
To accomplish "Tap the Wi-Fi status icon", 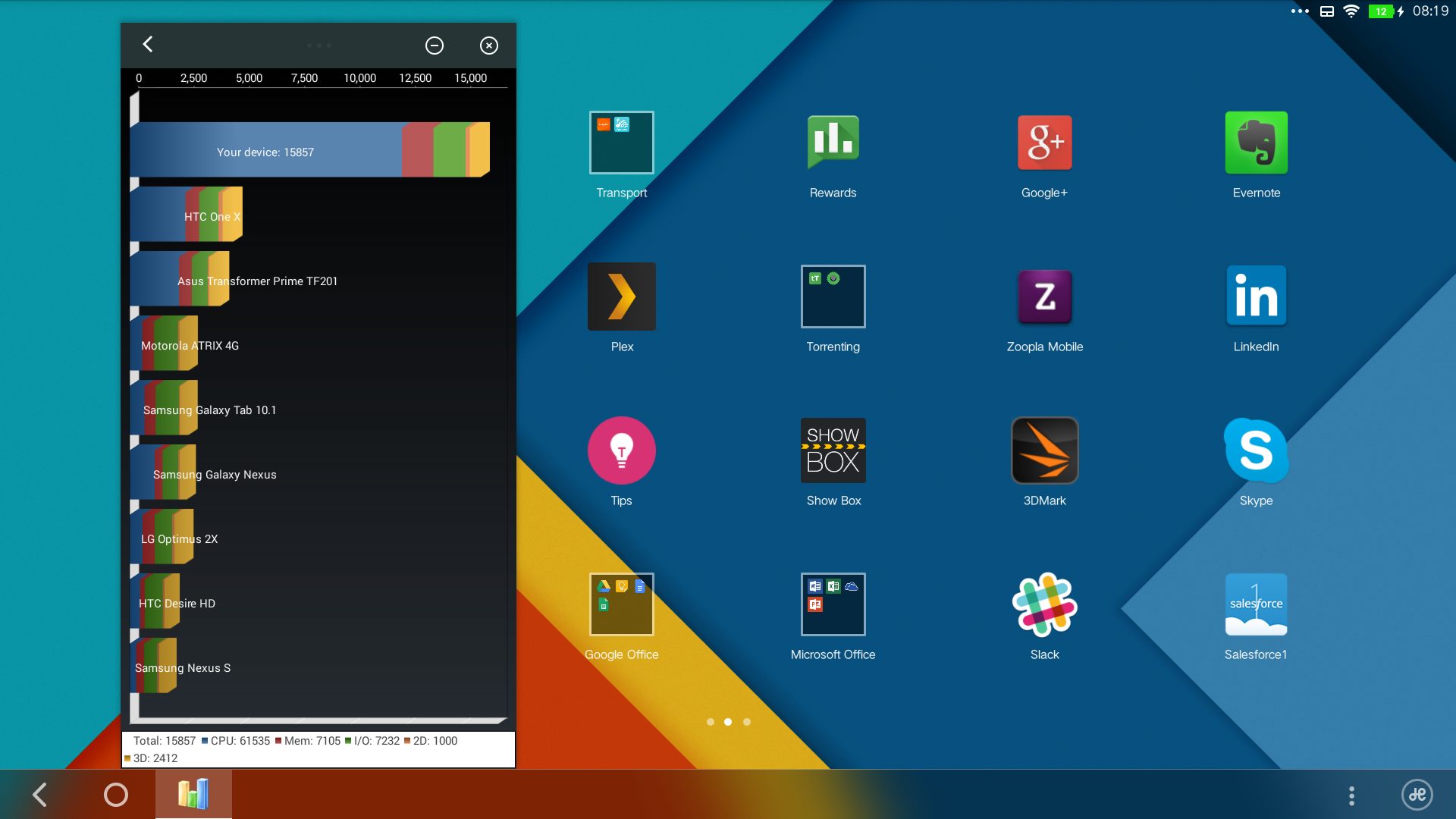I will point(1351,11).
